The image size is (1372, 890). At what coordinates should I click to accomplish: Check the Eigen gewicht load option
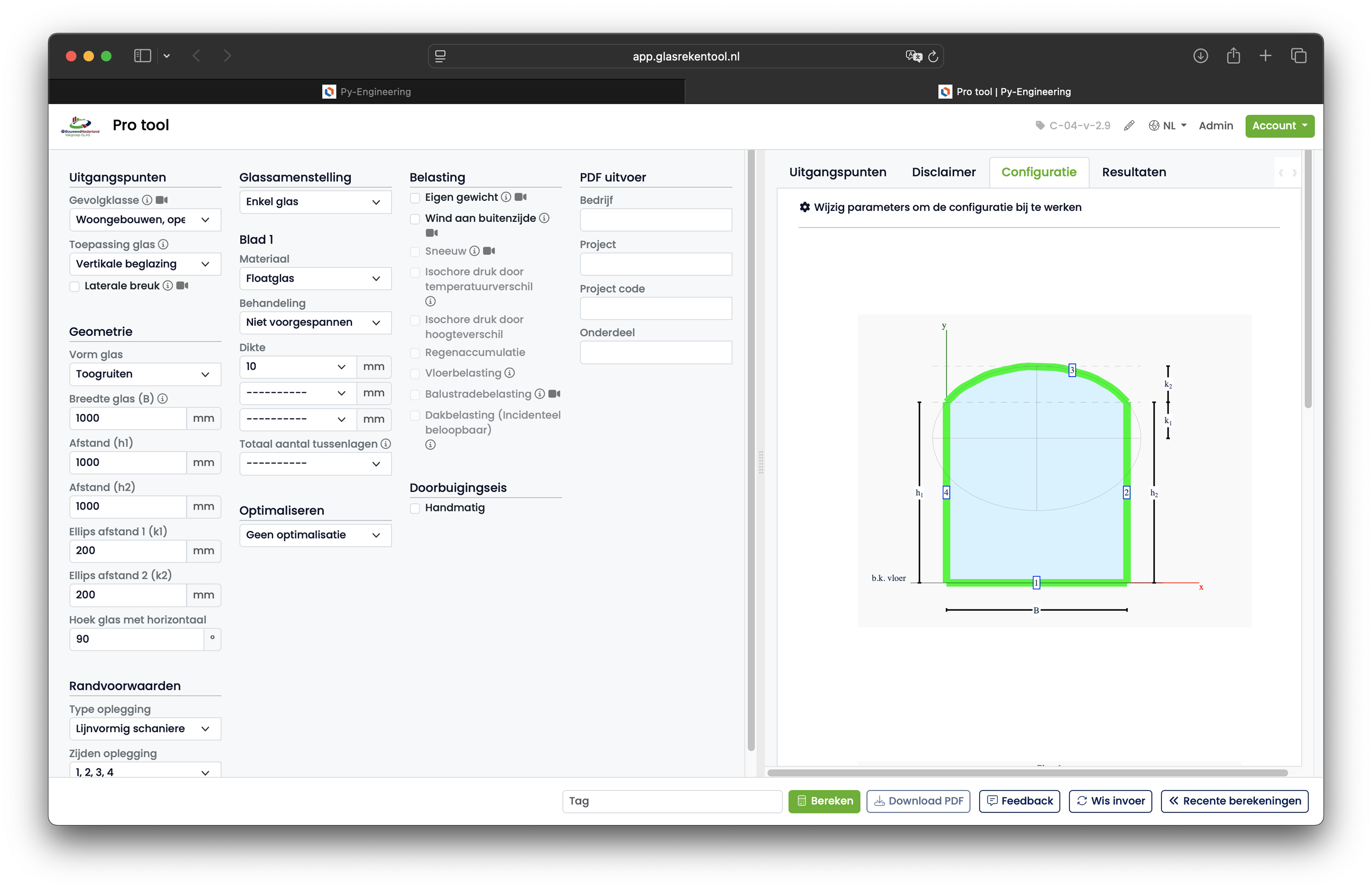tap(415, 198)
